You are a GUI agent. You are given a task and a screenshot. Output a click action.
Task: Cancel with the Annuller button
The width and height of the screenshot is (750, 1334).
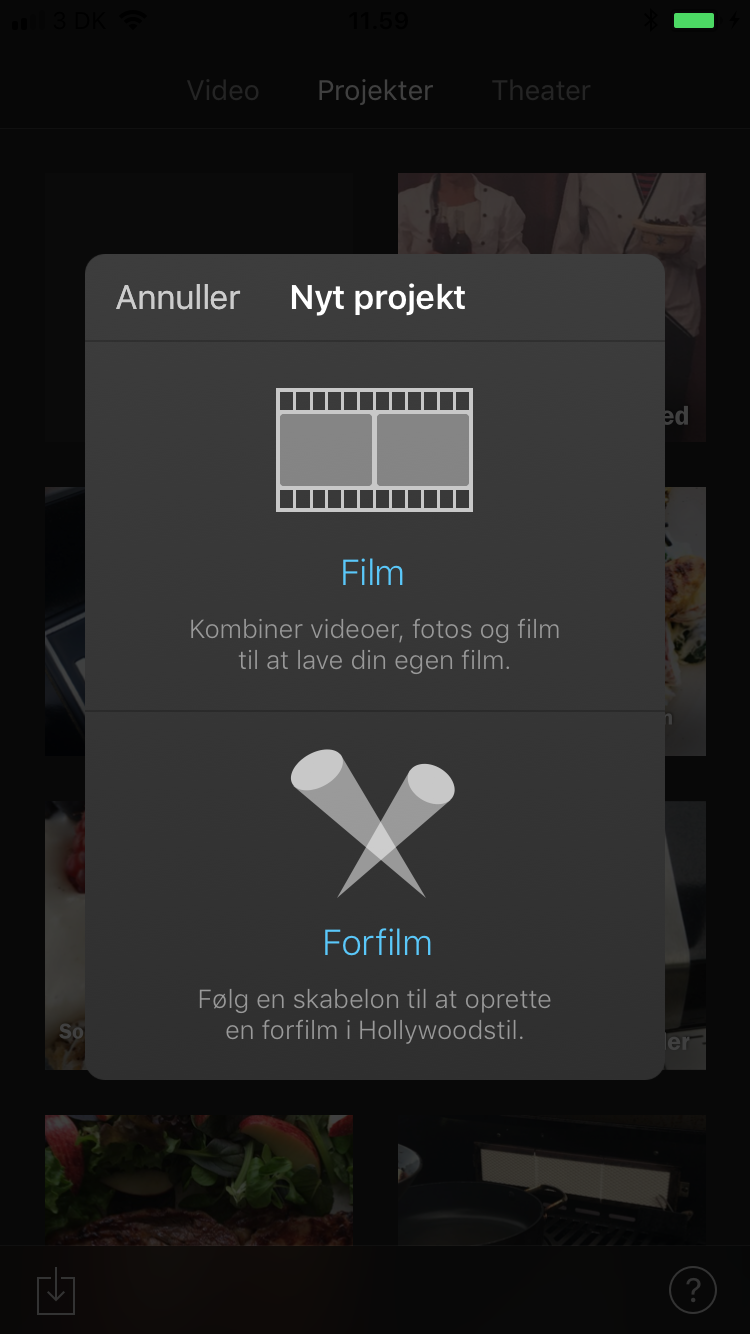178,297
